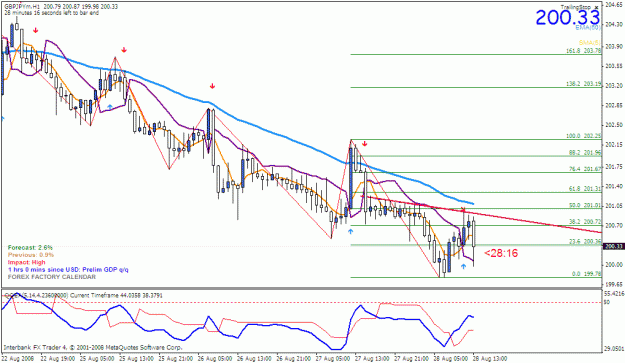Viewport: 625px width, 363px height.
Task: Click the FOREX FACTORY CALENDAR label
Action: pos(52,277)
